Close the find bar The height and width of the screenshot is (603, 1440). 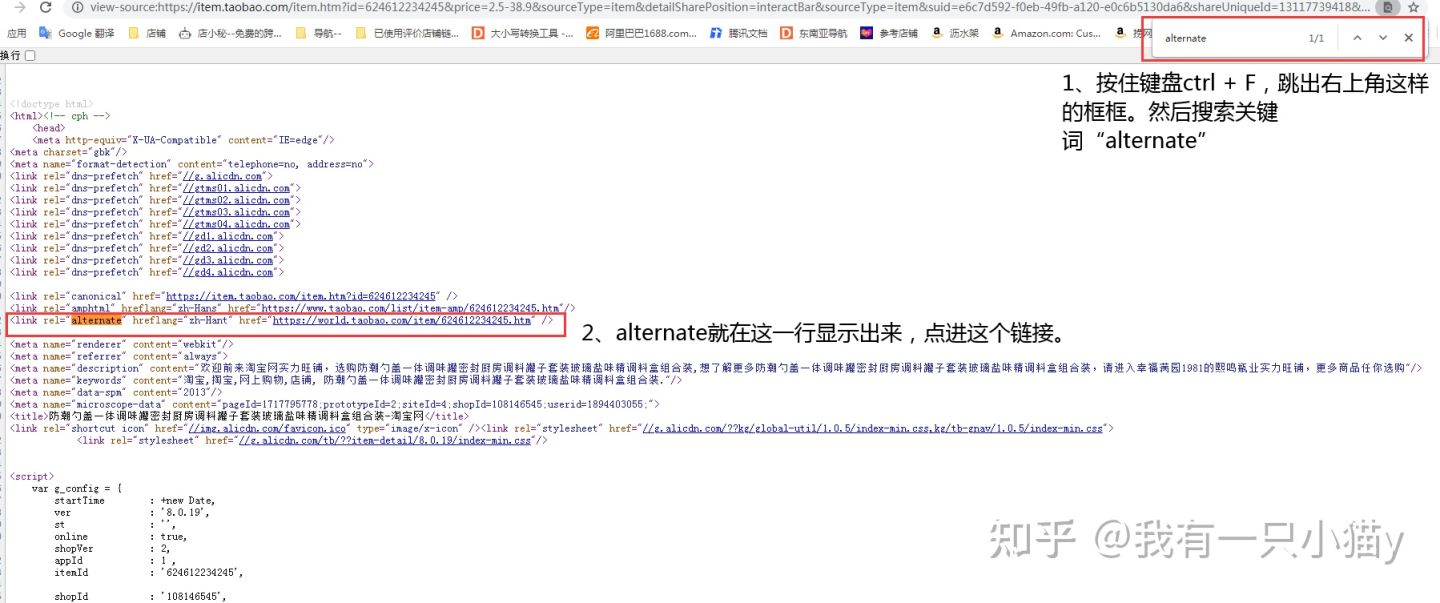(1408, 38)
